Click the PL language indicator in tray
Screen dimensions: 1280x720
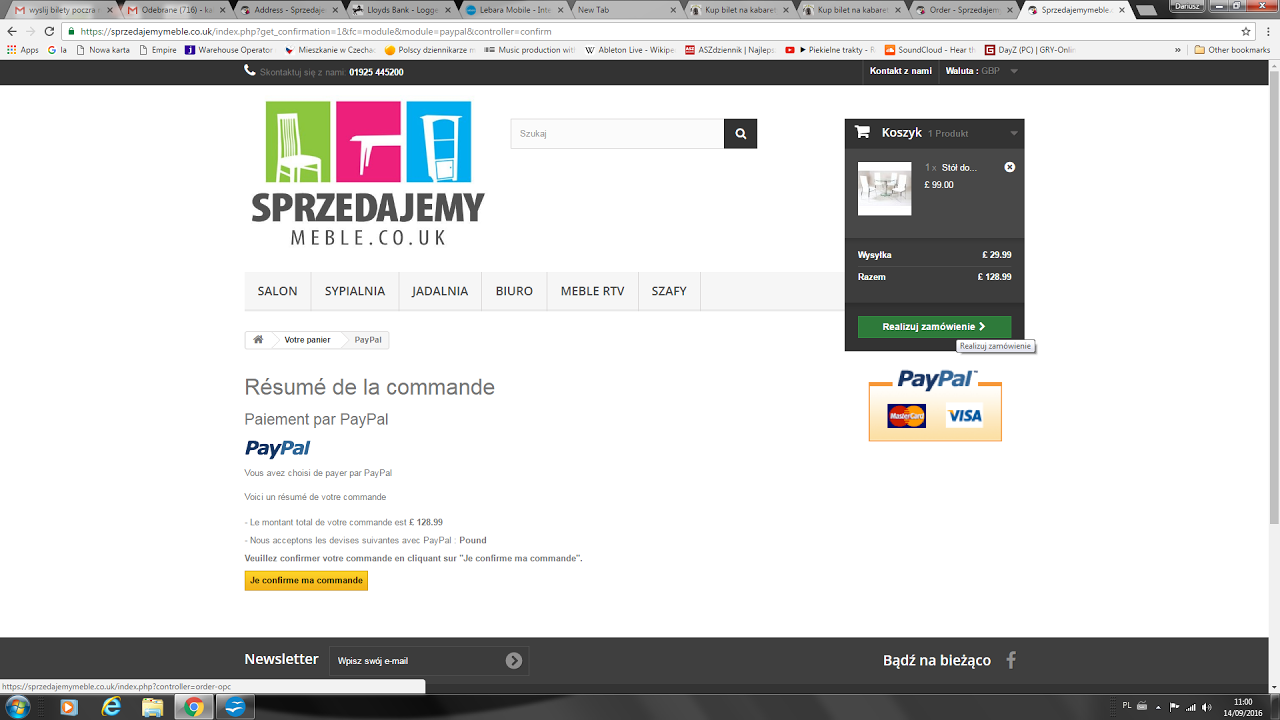click(1127, 706)
